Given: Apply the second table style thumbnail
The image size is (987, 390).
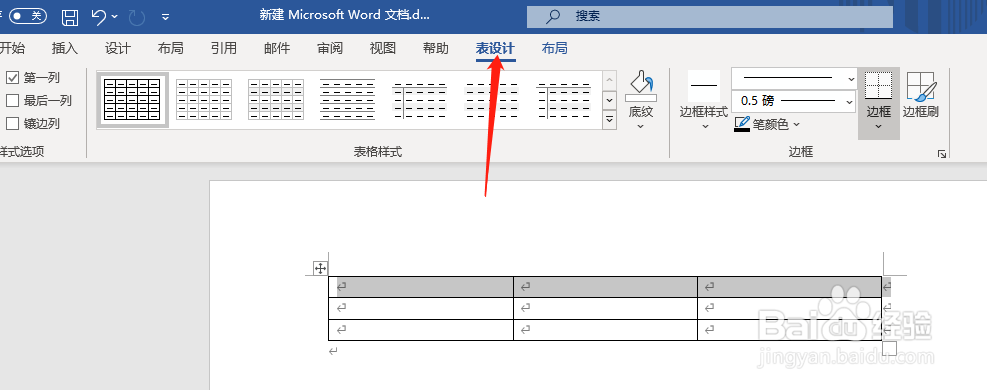Looking at the screenshot, I should [x=204, y=99].
